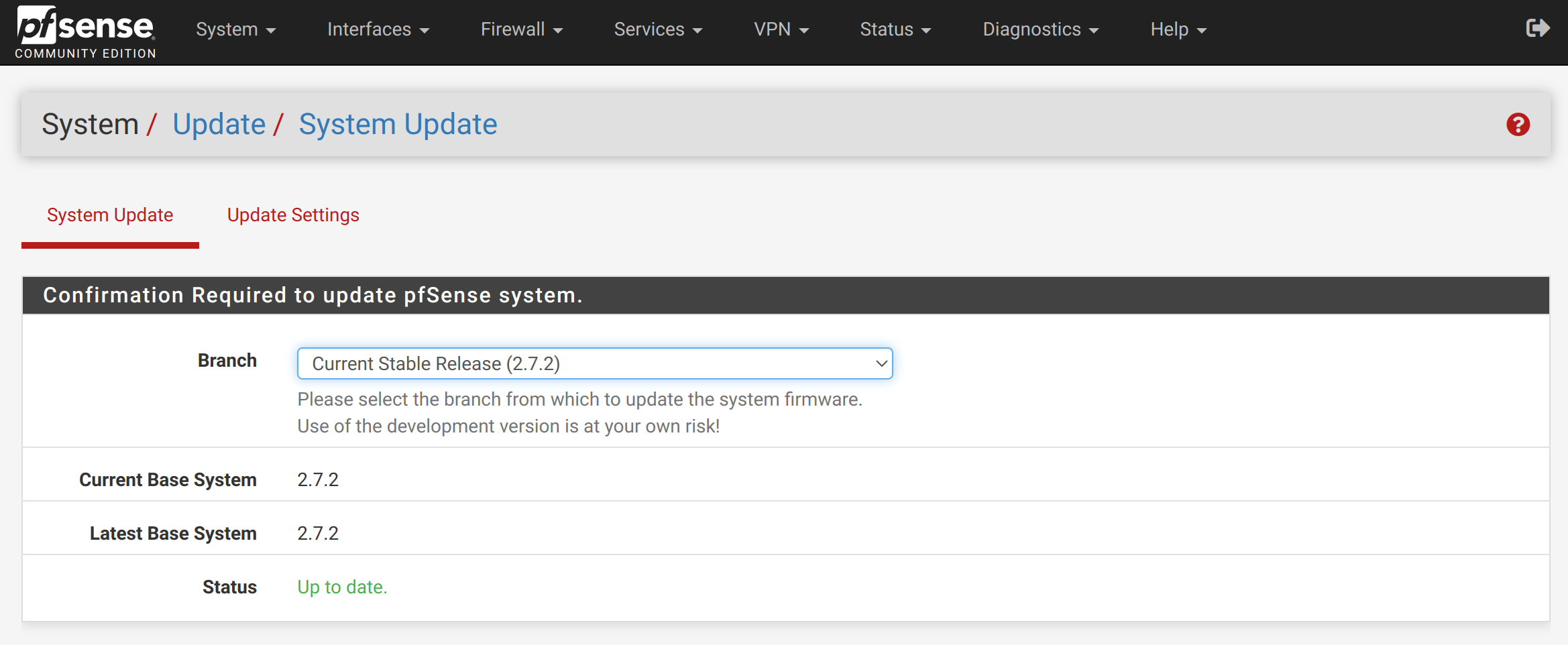Open the Firewall menu
This screenshot has width=1568, height=645.
[522, 30]
